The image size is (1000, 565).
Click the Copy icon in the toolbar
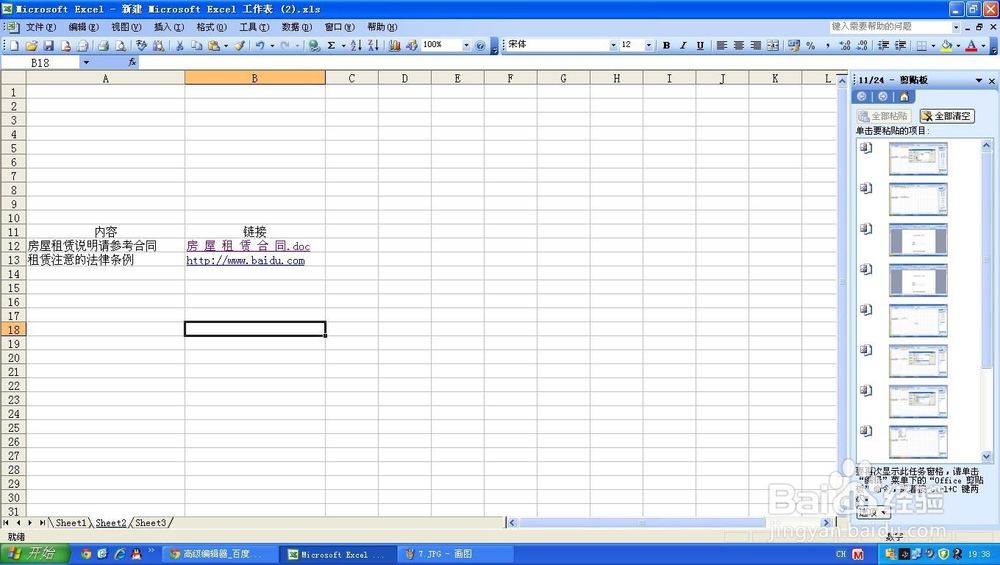[x=197, y=45]
